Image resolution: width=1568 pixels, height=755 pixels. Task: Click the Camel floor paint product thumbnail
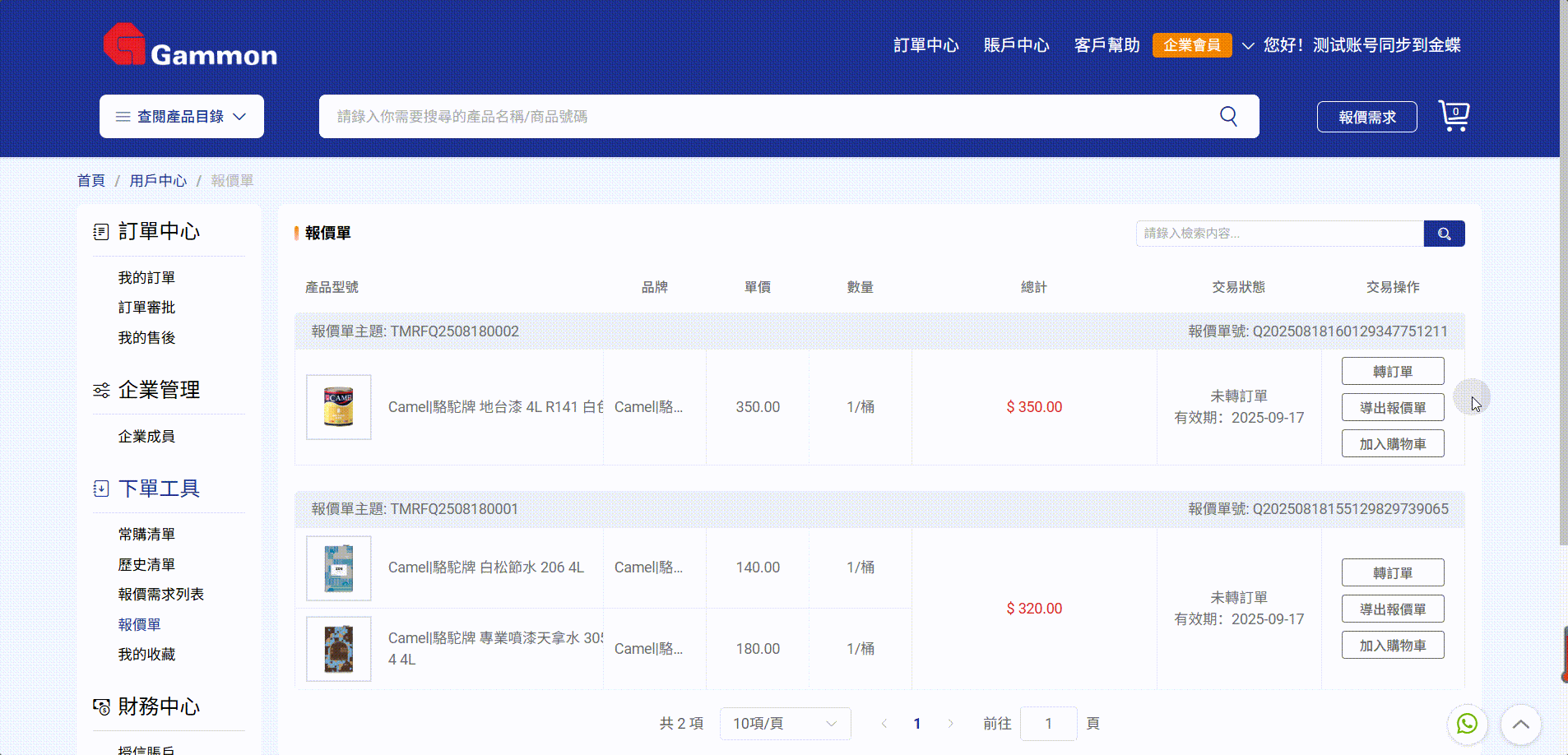pyautogui.click(x=339, y=407)
